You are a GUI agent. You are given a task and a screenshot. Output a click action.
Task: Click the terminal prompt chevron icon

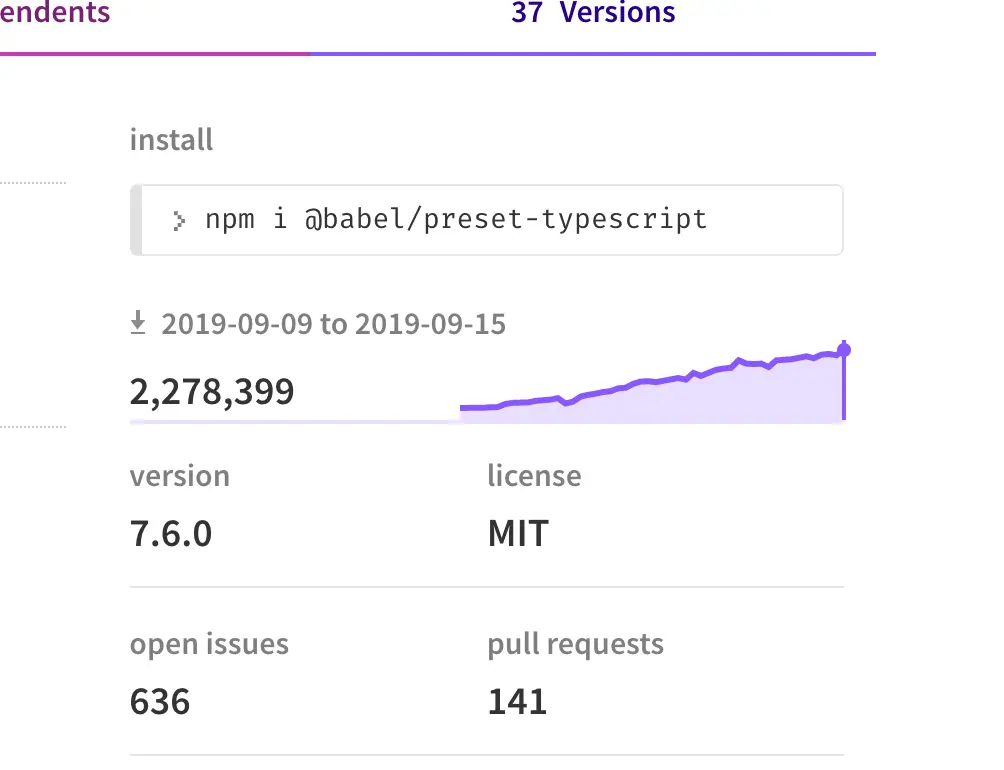pyautogui.click(x=179, y=221)
